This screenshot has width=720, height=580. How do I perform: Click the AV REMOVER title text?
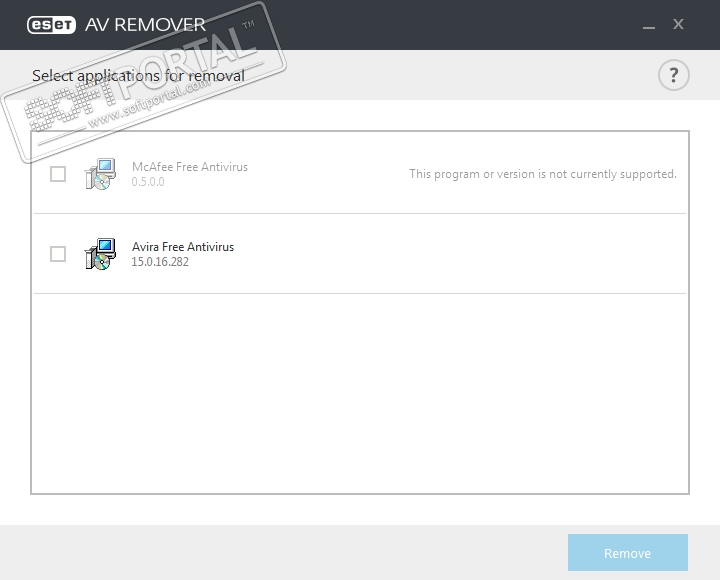pyautogui.click(x=145, y=25)
